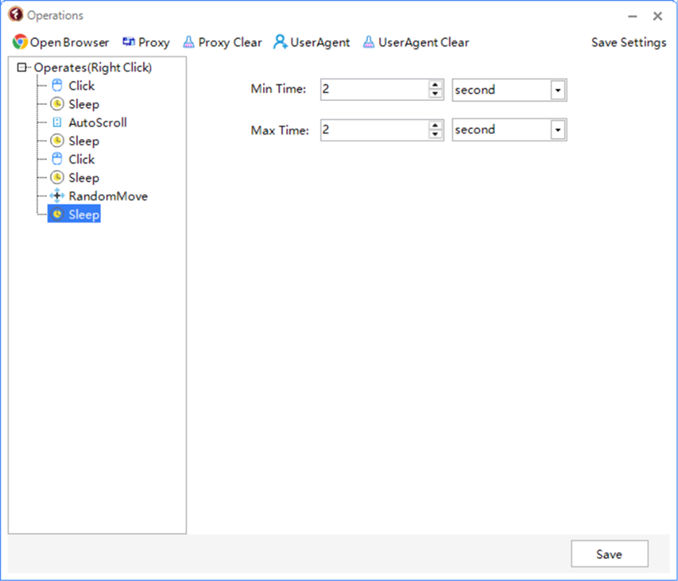Click the AutoScroll icon in tree
Screen dimensions: 678x581
click(57, 122)
